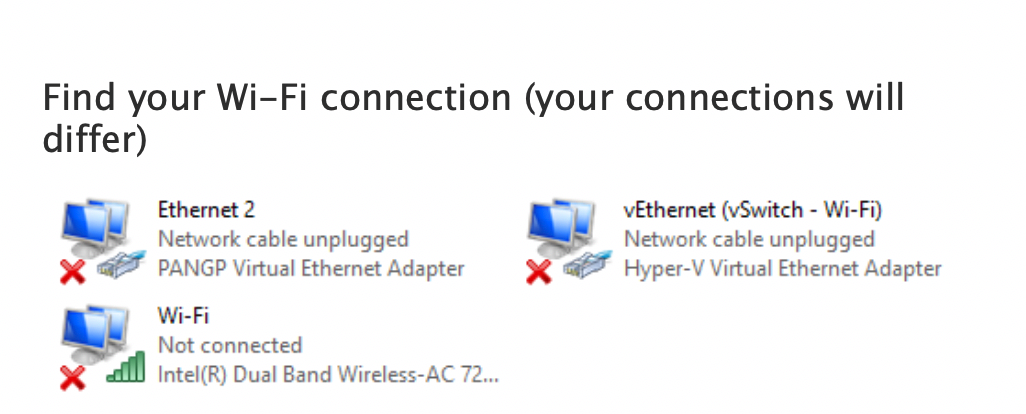This screenshot has height=414, width=1026.
Task: Click the red X on Ethernet 2
Action: pos(73,271)
